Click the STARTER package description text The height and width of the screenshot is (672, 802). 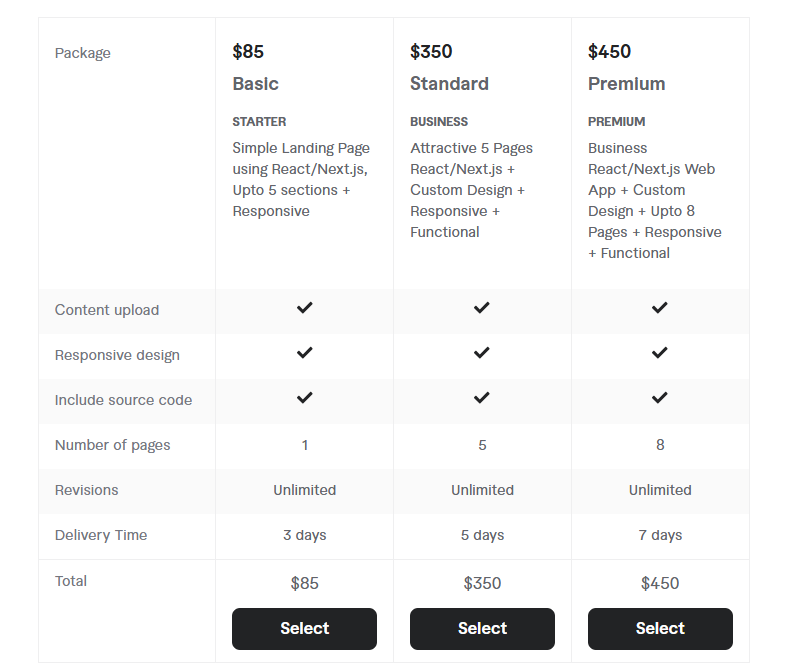(301, 180)
